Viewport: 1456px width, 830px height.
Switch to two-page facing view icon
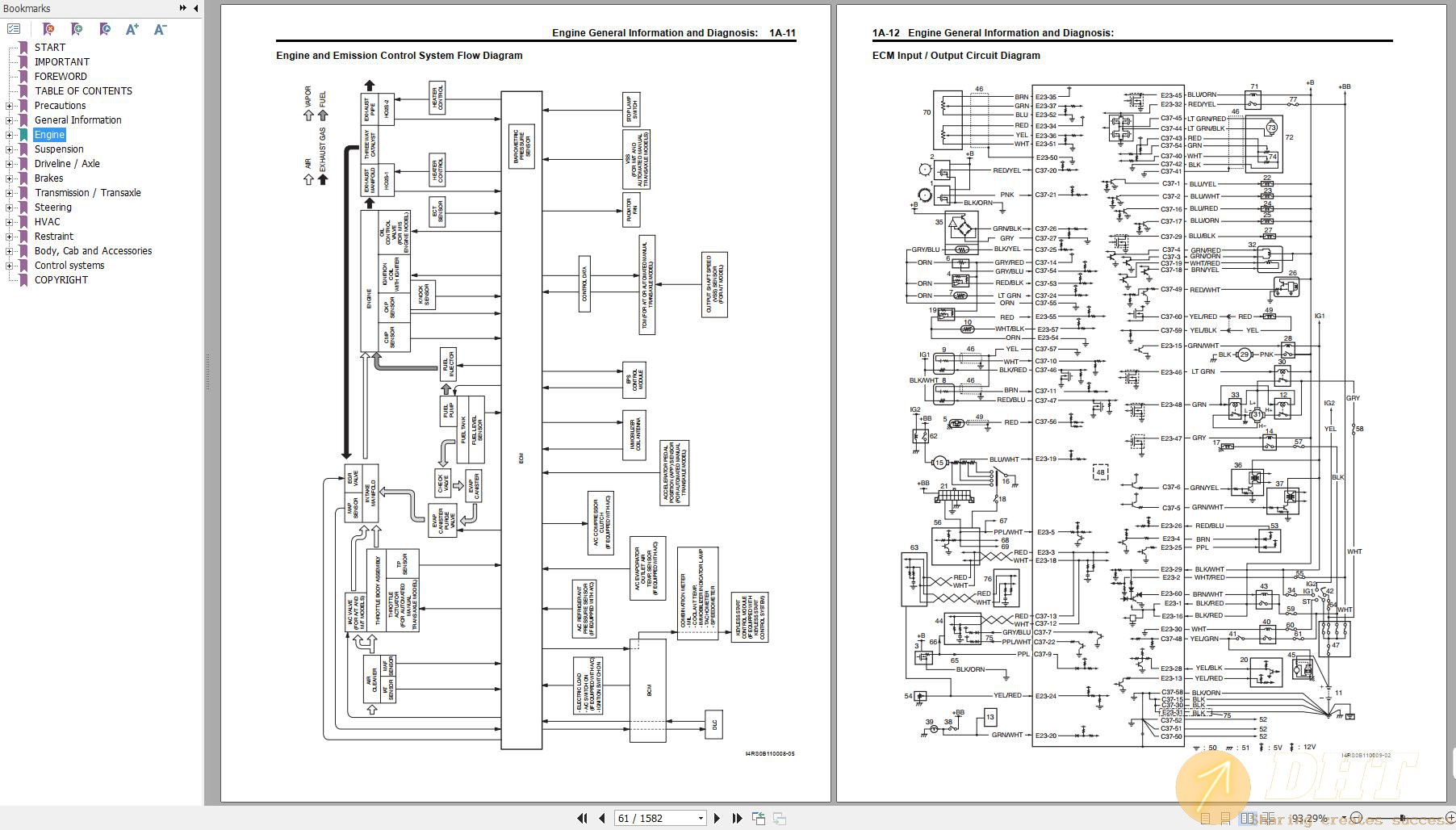(1248, 818)
